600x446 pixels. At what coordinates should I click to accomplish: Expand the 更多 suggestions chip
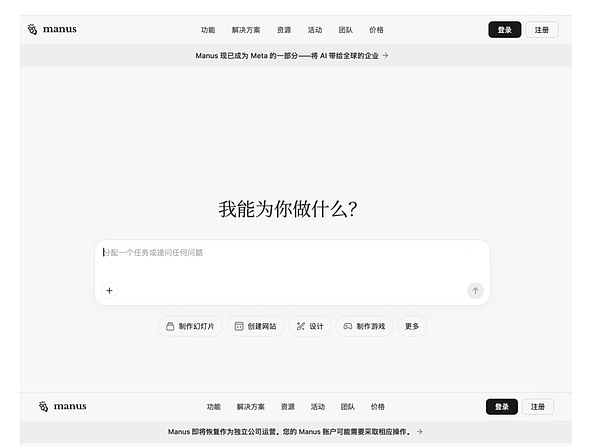pyautogui.click(x=412, y=326)
